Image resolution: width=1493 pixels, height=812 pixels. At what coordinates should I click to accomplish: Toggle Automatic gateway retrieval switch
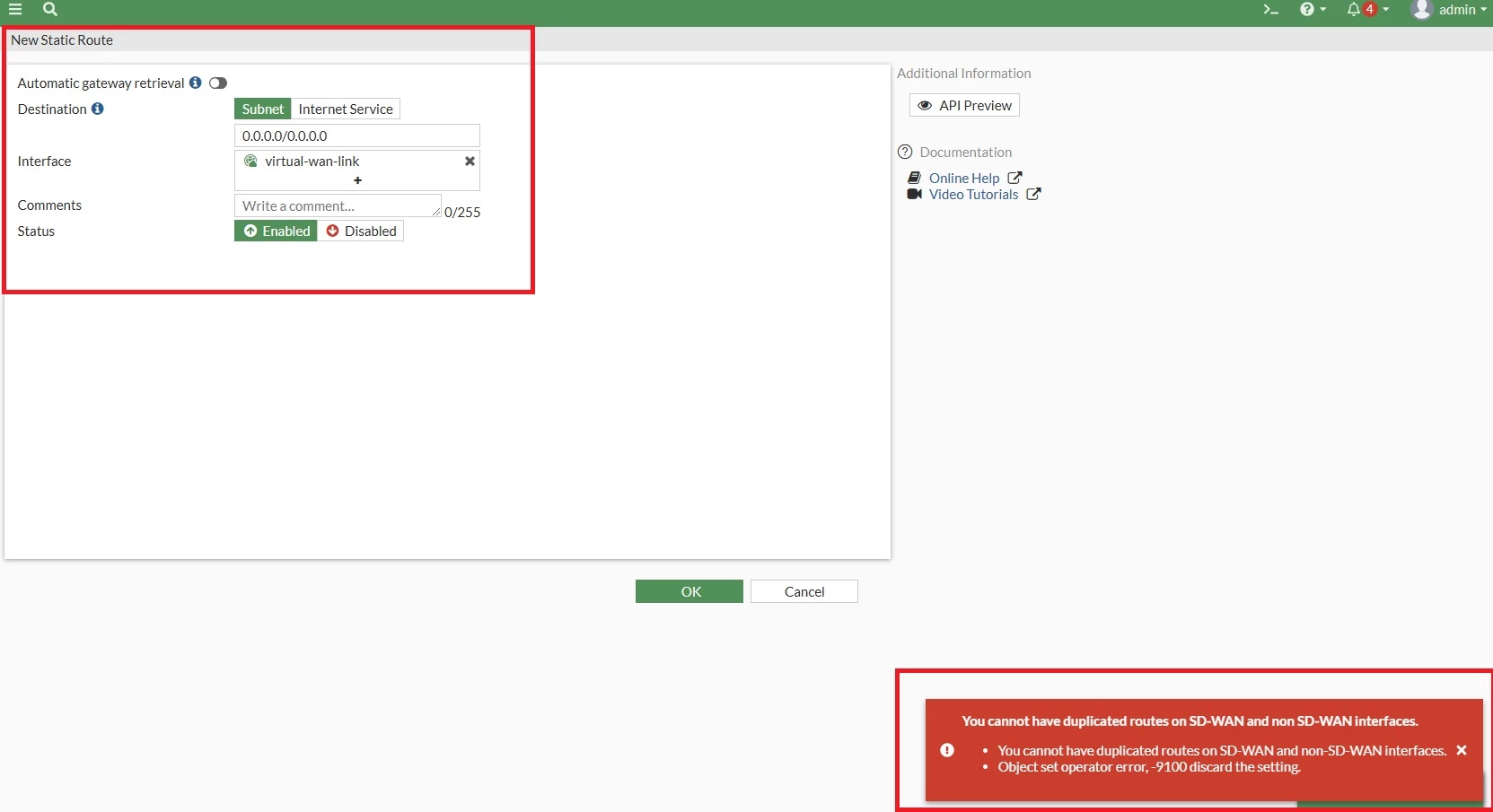coord(218,83)
